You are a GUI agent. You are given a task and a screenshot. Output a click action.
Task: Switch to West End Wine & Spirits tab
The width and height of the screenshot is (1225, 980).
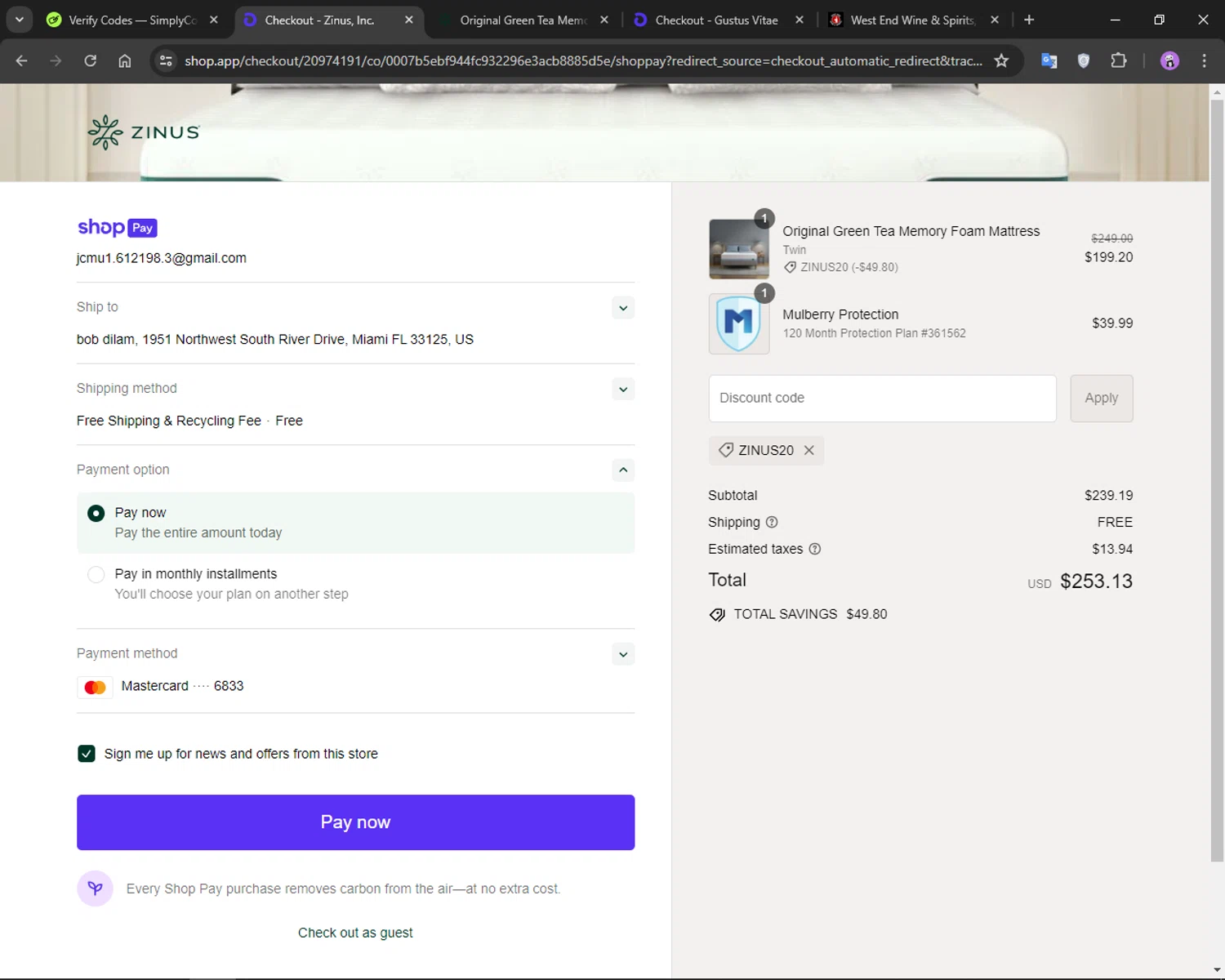pyautogui.click(x=911, y=20)
